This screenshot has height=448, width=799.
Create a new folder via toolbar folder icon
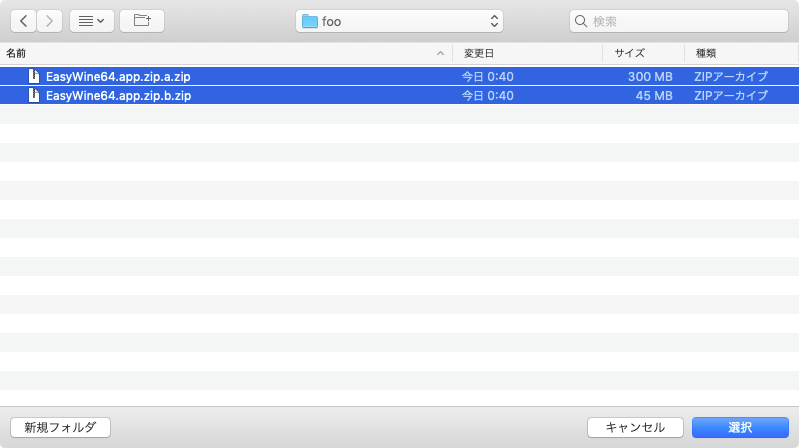[142, 21]
